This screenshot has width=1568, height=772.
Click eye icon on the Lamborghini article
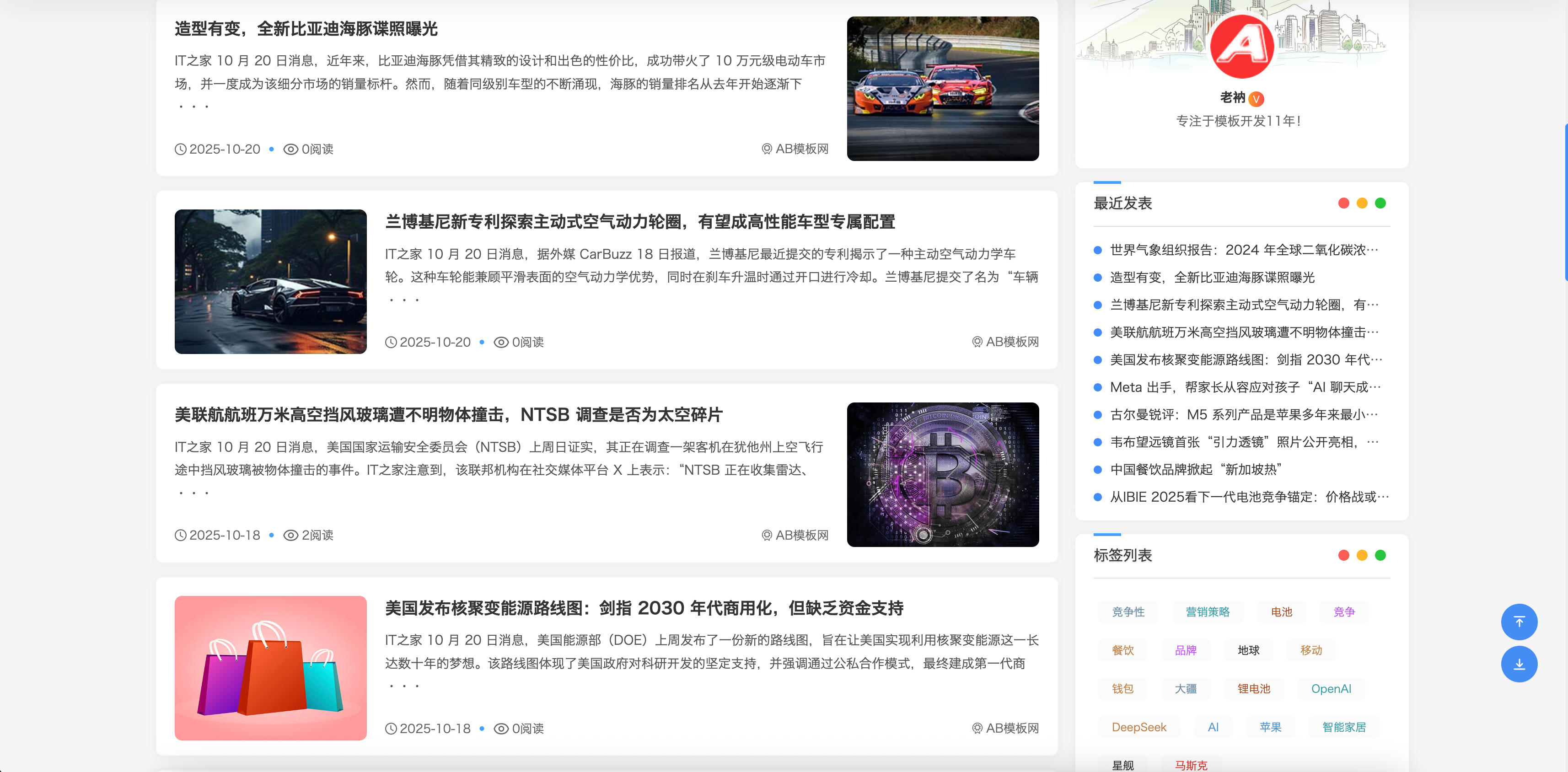(501, 342)
